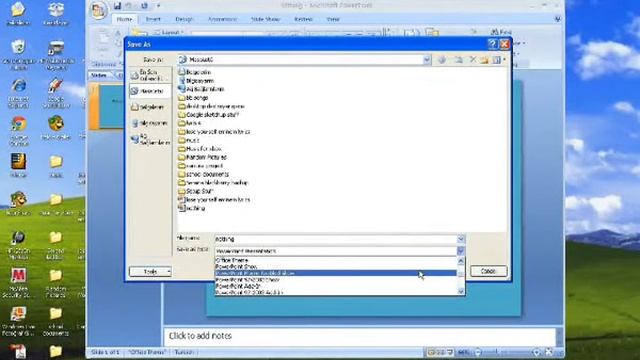The height and width of the screenshot is (360, 640).
Task: Click the PowerPoint Office button
Action: [98, 11]
